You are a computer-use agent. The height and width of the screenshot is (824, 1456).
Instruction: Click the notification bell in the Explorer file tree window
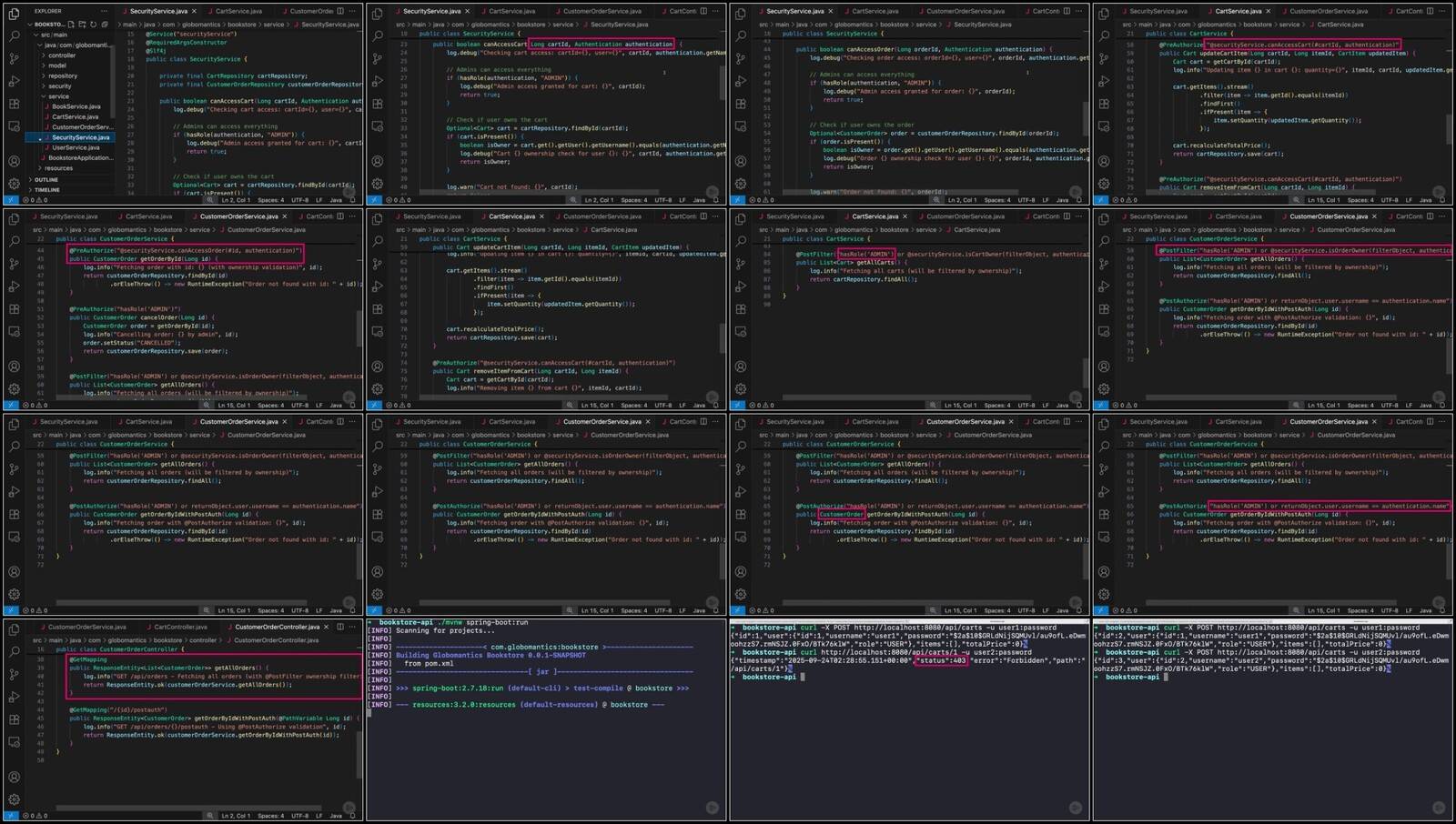[352, 200]
